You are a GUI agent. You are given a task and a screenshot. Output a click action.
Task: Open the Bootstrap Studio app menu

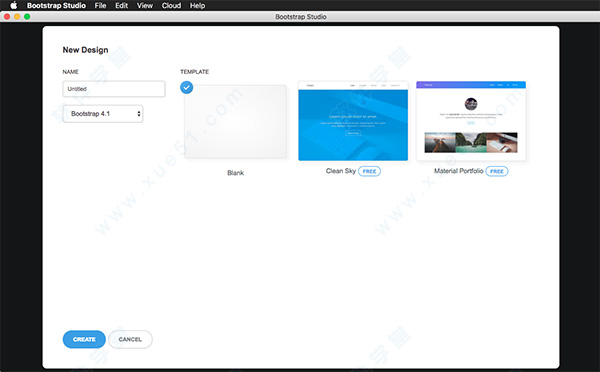(x=56, y=5)
